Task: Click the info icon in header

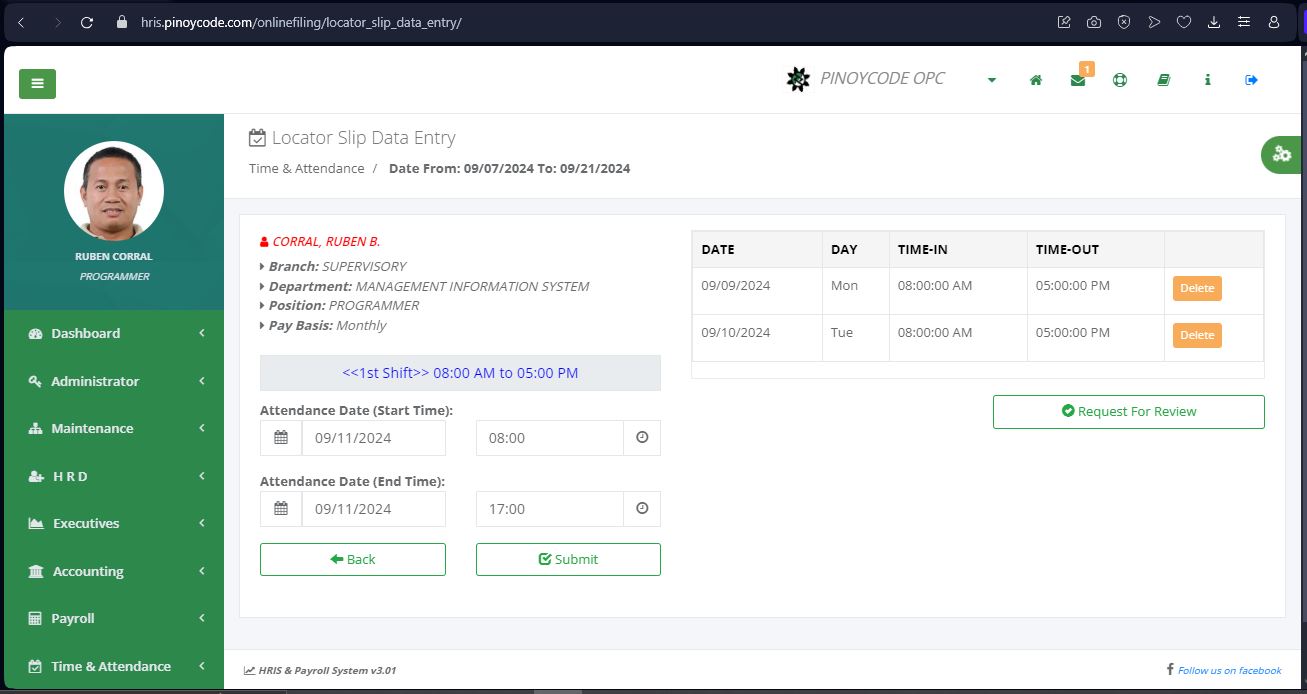Action: coord(1208,80)
